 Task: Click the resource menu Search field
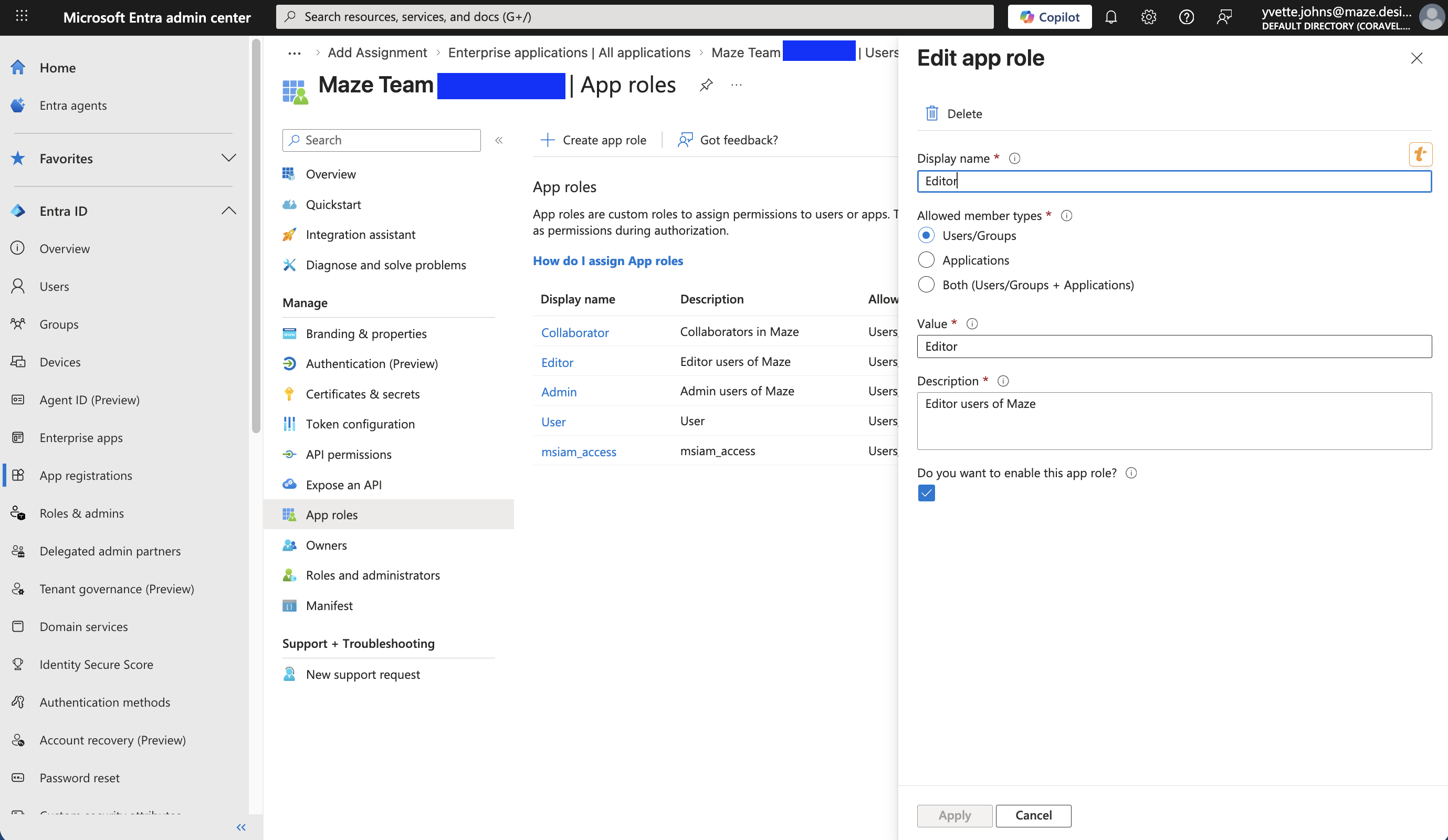coord(382,140)
